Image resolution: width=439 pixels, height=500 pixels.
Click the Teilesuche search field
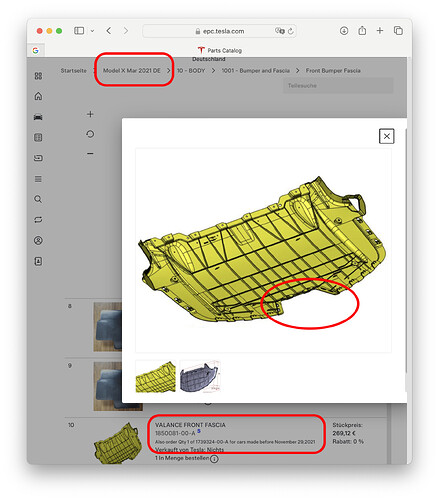pos(338,86)
